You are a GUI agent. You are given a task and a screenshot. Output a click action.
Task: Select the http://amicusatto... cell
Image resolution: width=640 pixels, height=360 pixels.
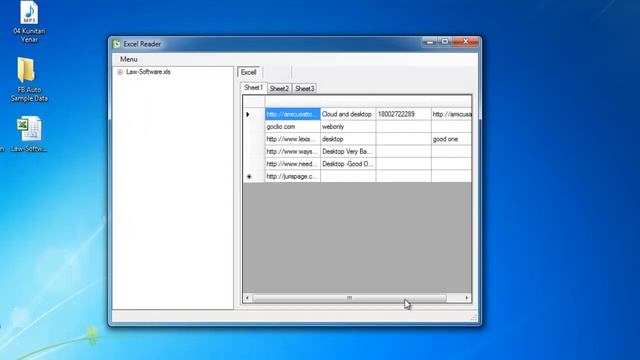(x=293, y=114)
